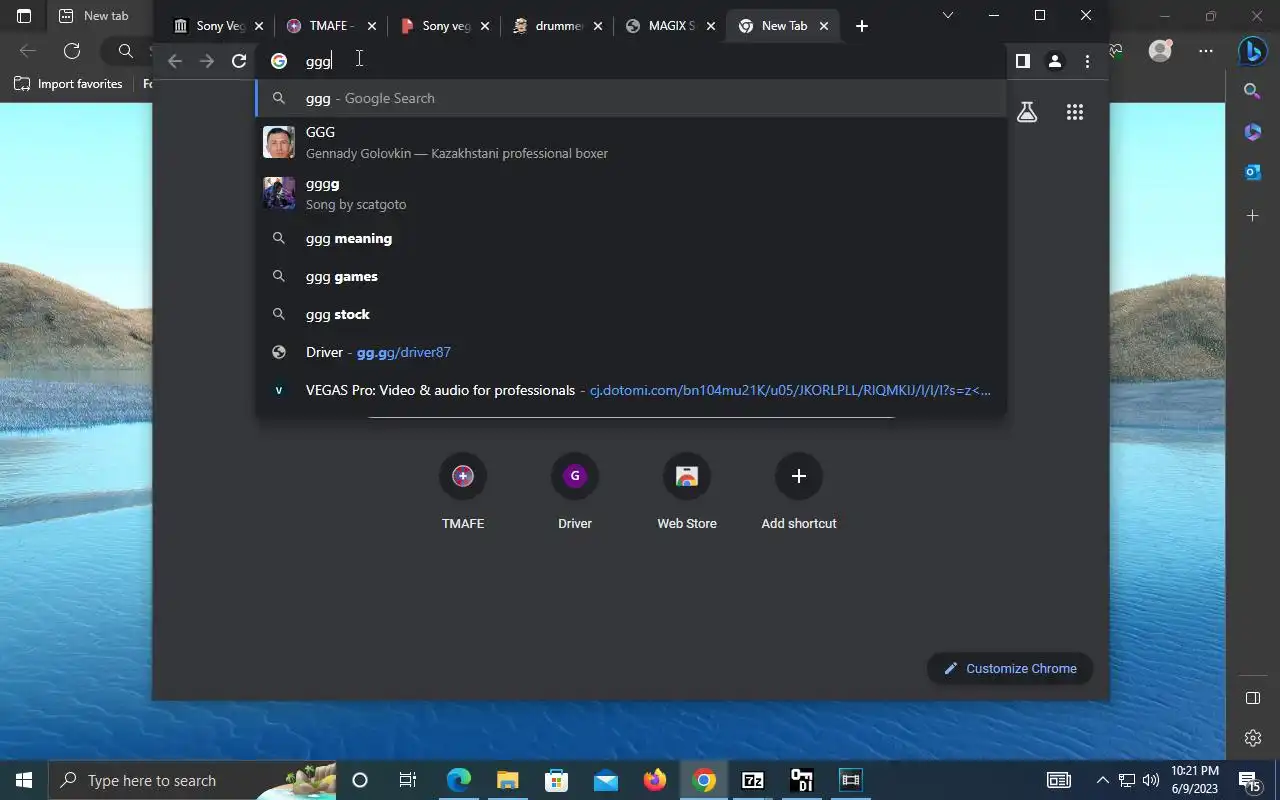The width and height of the screenshot is (1280, 800).
Task: Open Mail app from the taskbar
Action: [x=606, y=780]
